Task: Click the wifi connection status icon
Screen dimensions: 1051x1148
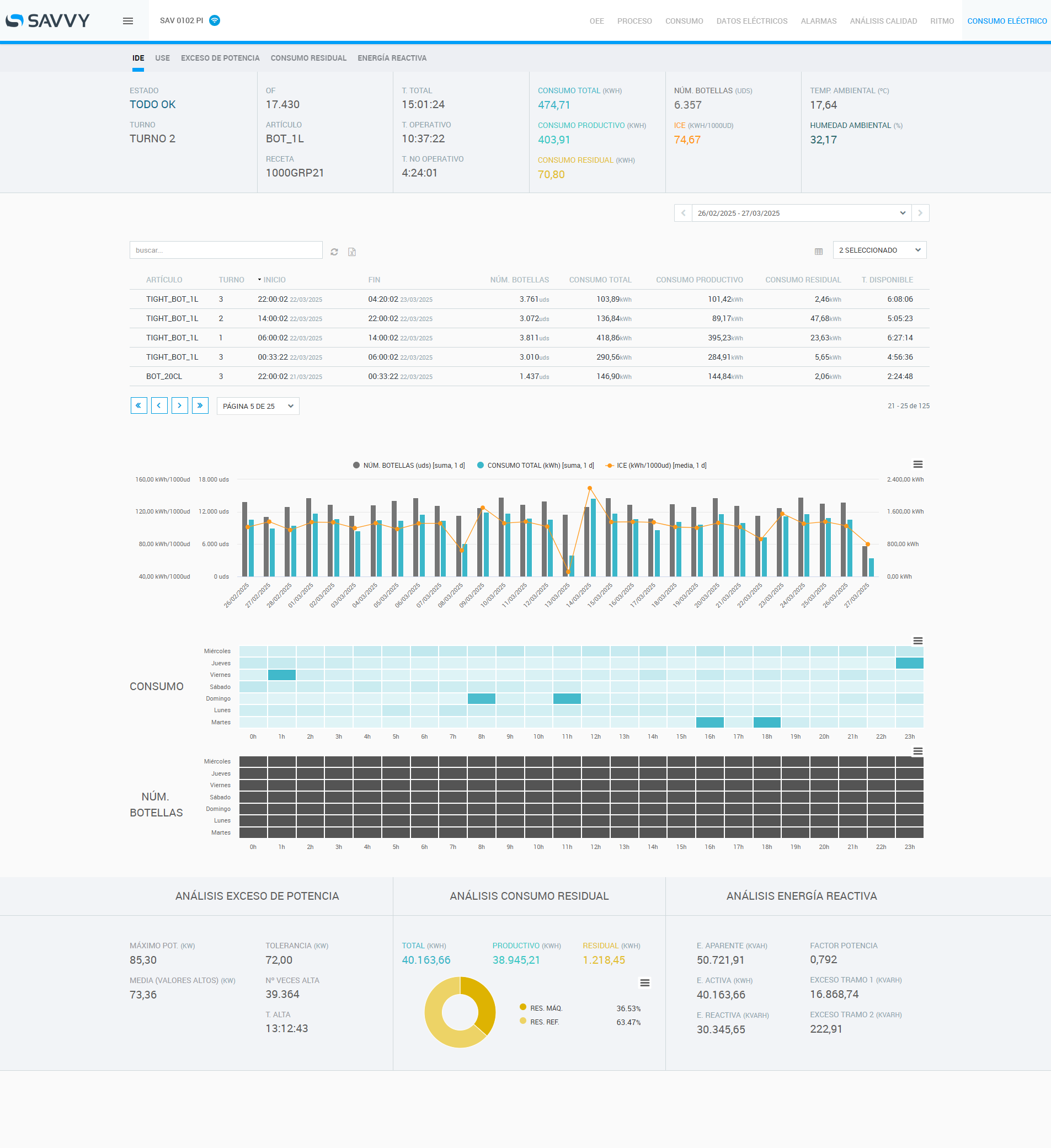Action: tap(215, 20)
